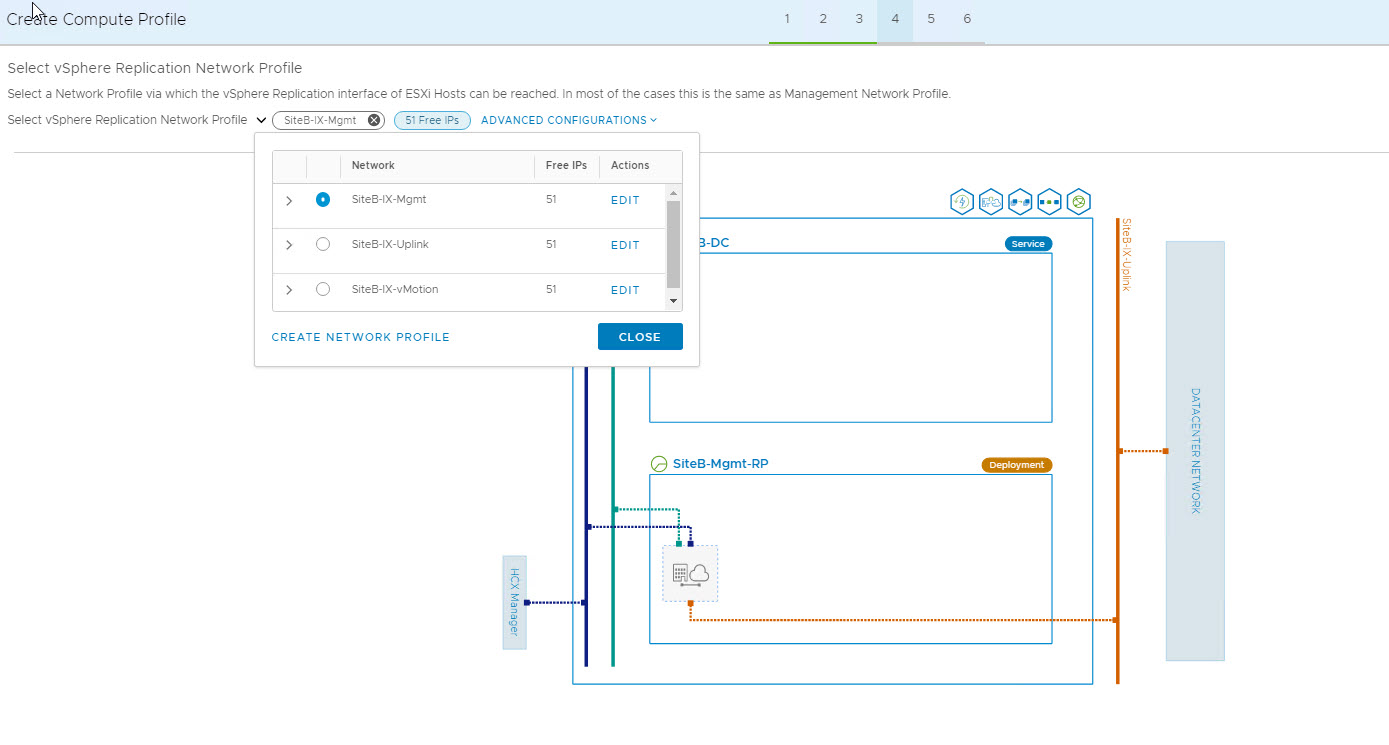Click the green globe WAN optimization hexagon icon
The width and height of the screenshot is (1389, 745).
1078,202
